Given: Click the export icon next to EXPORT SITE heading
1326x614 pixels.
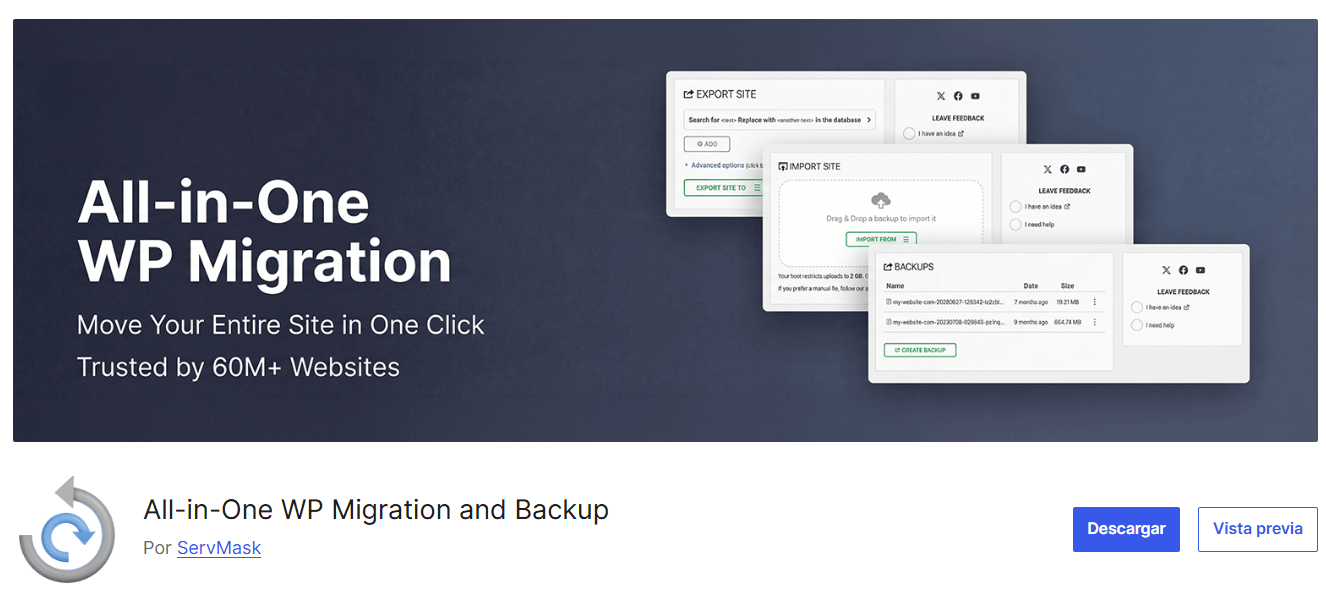Looking at the screenshot, I should tap(688, 94).
